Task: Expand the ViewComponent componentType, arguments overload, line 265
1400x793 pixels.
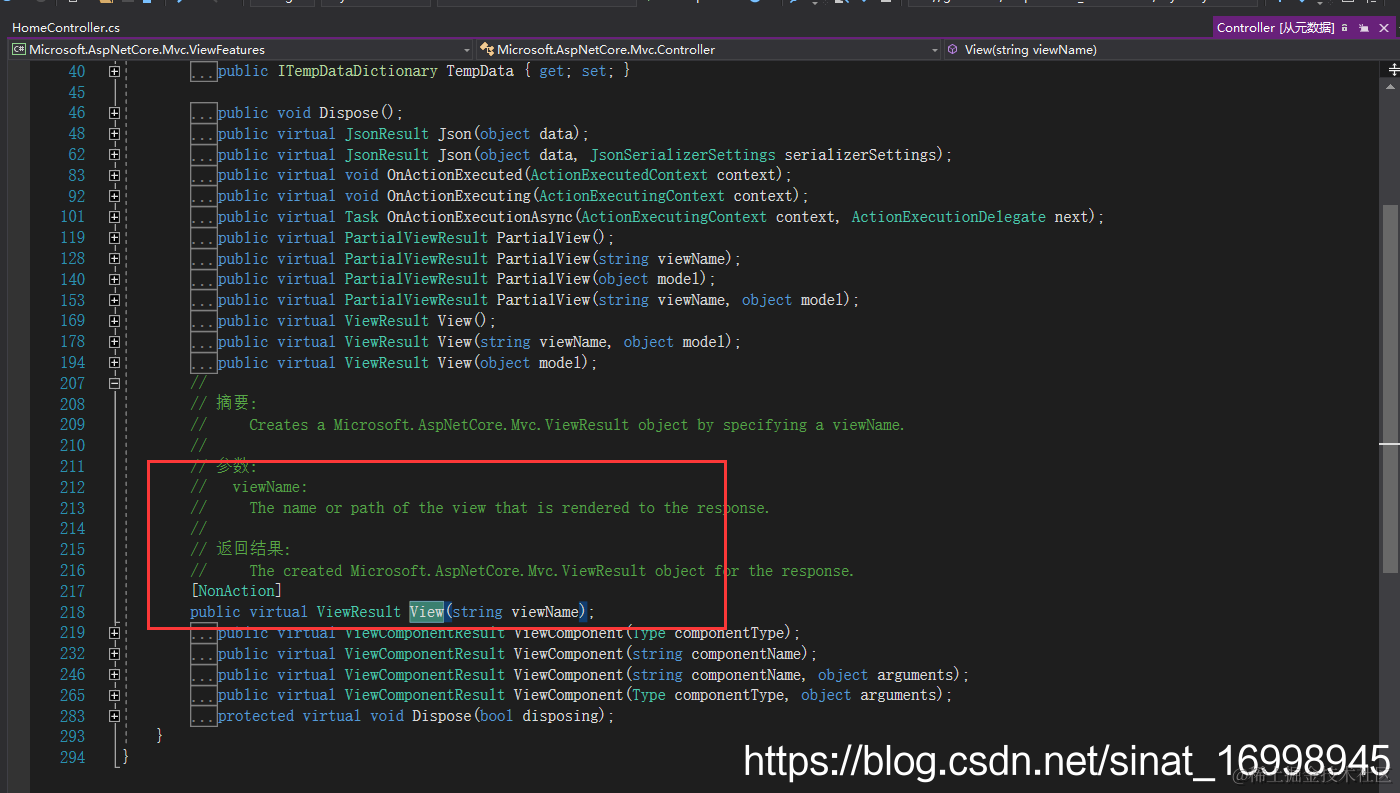Action: point(114,695)
